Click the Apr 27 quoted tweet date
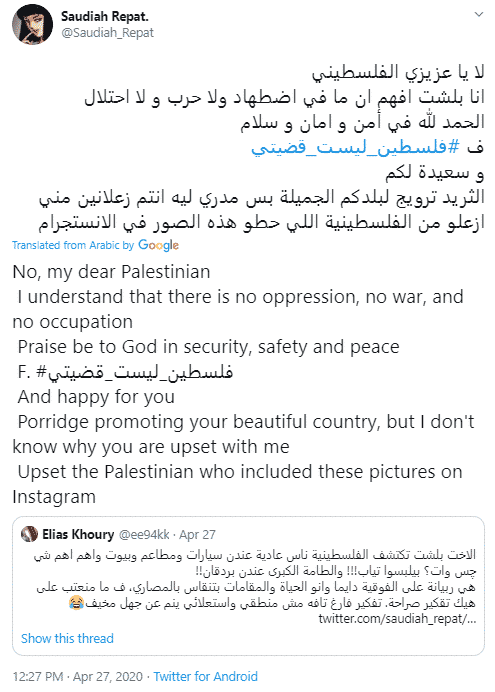This screenshot has width=495, height=692. point(197,535)
